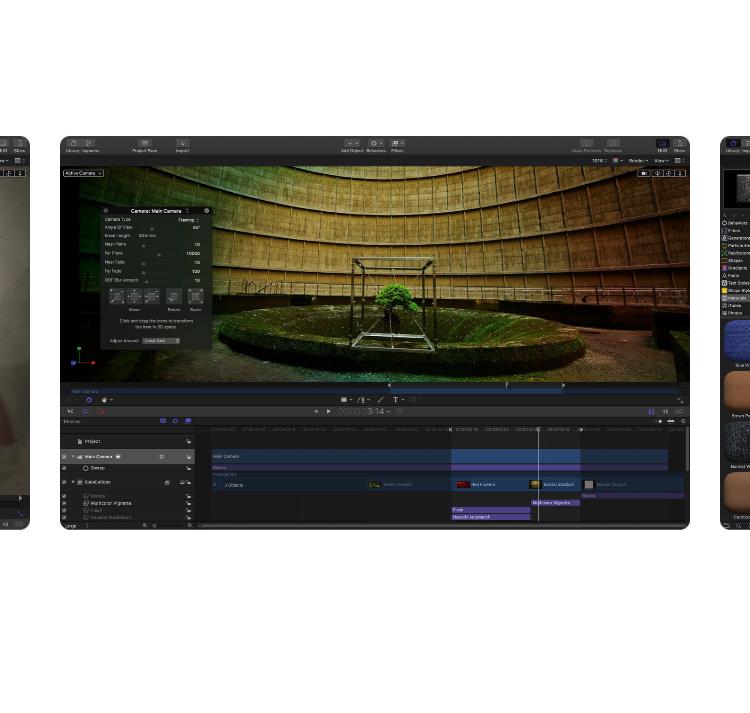Click the camera icon in 3D view tools
The image size is (750, 713).
pyautogui.click(x=644, y=173)
